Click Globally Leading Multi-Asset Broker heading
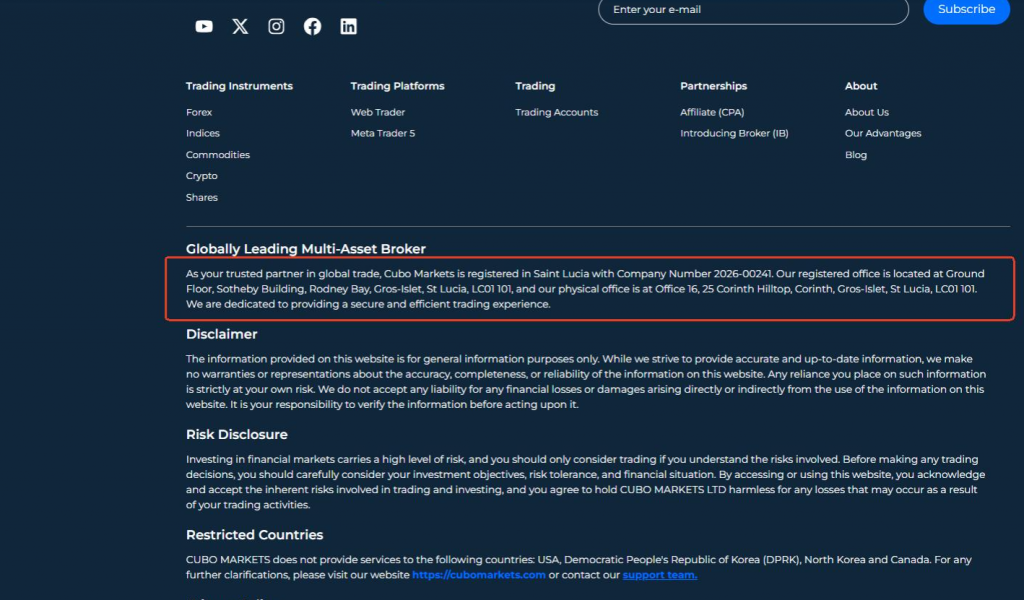 click(x=306, y=249)
